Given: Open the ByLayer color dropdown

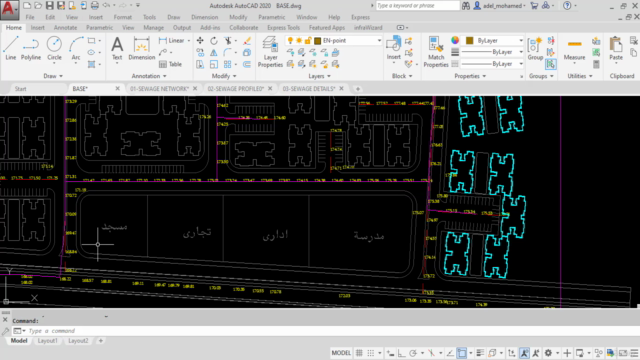Looking at the screenshot, I should click(x=520, y=40).
